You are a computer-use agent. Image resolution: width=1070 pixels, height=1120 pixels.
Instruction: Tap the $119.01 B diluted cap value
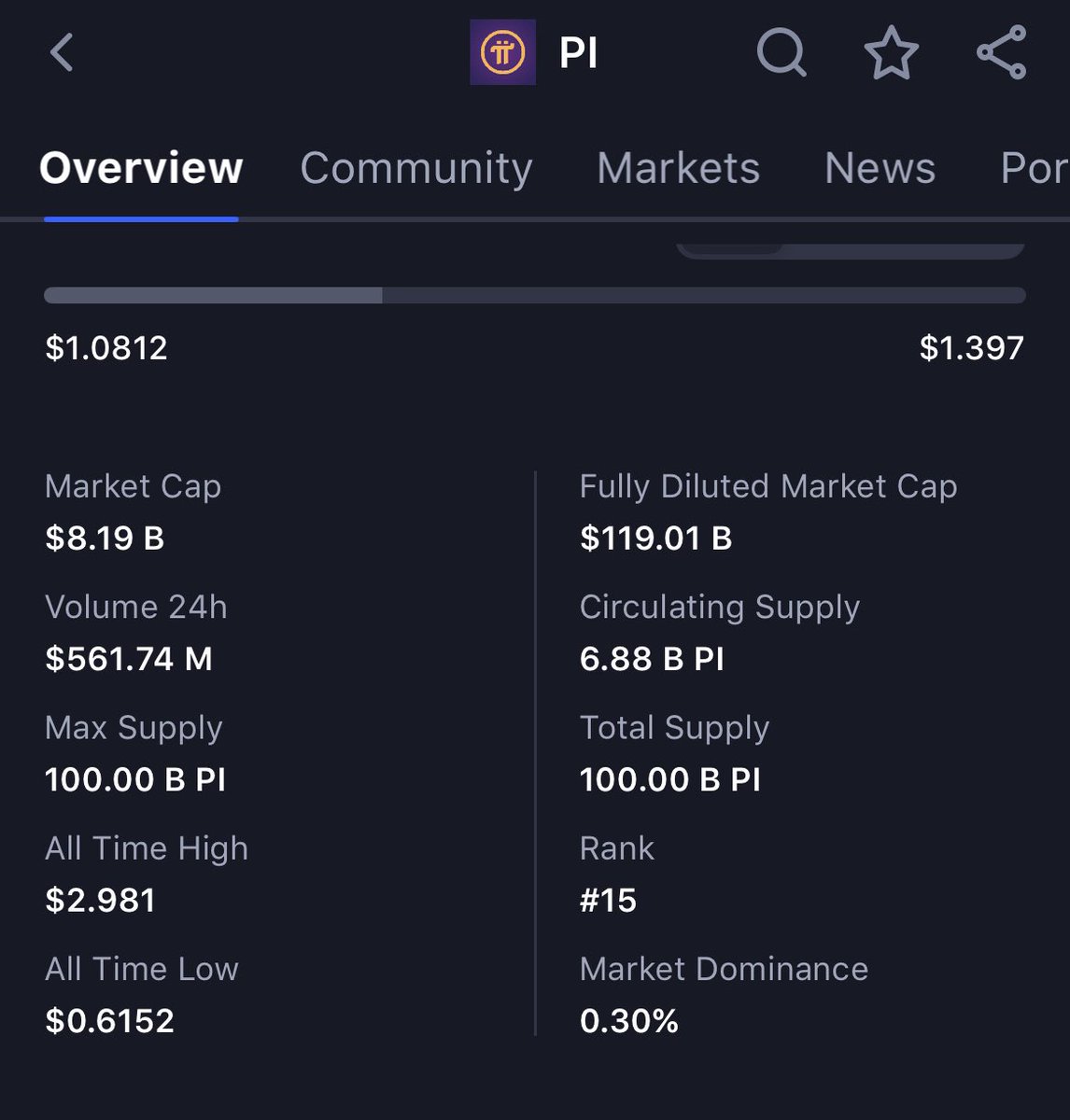pyautogui.click(x=655, y=539)
